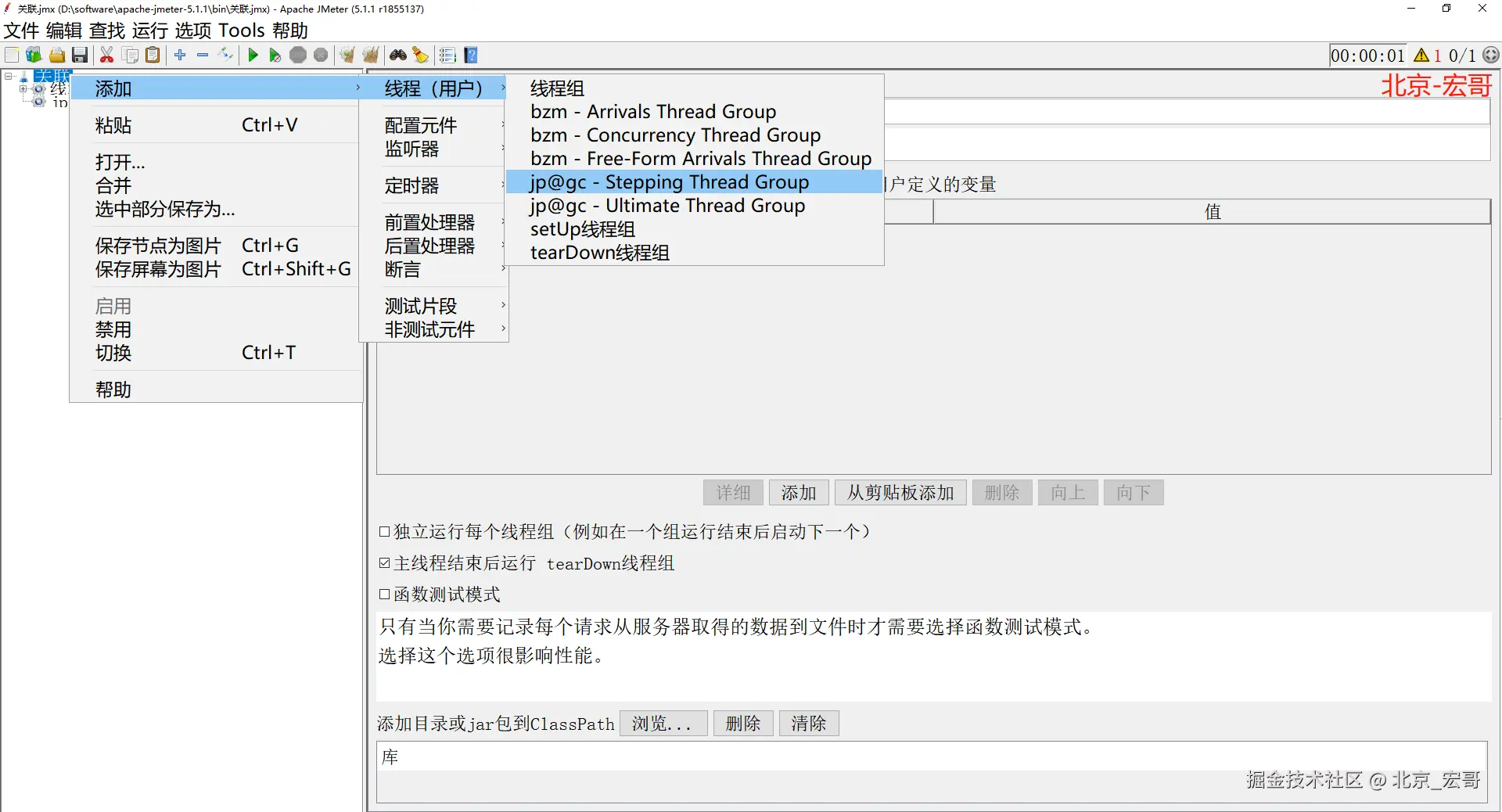Open the 运行 menu in the menu bar

(150, 31)
